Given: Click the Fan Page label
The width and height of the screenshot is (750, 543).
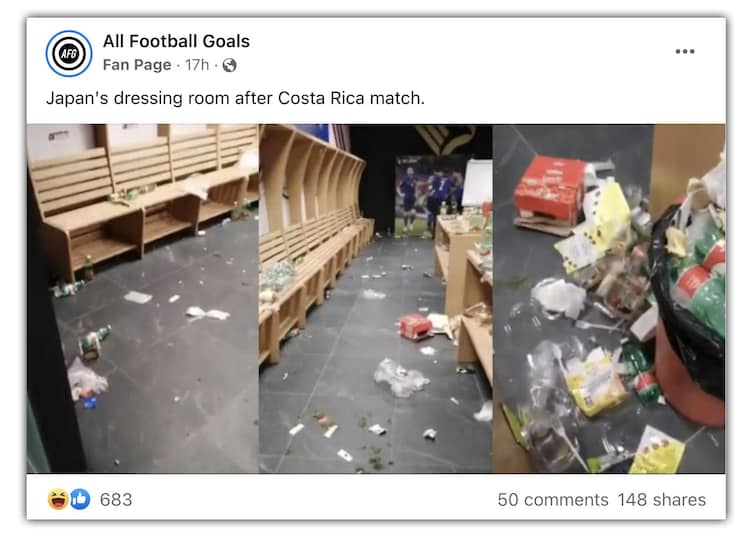Looking at the screenshot, I should [x=138, y=65].
